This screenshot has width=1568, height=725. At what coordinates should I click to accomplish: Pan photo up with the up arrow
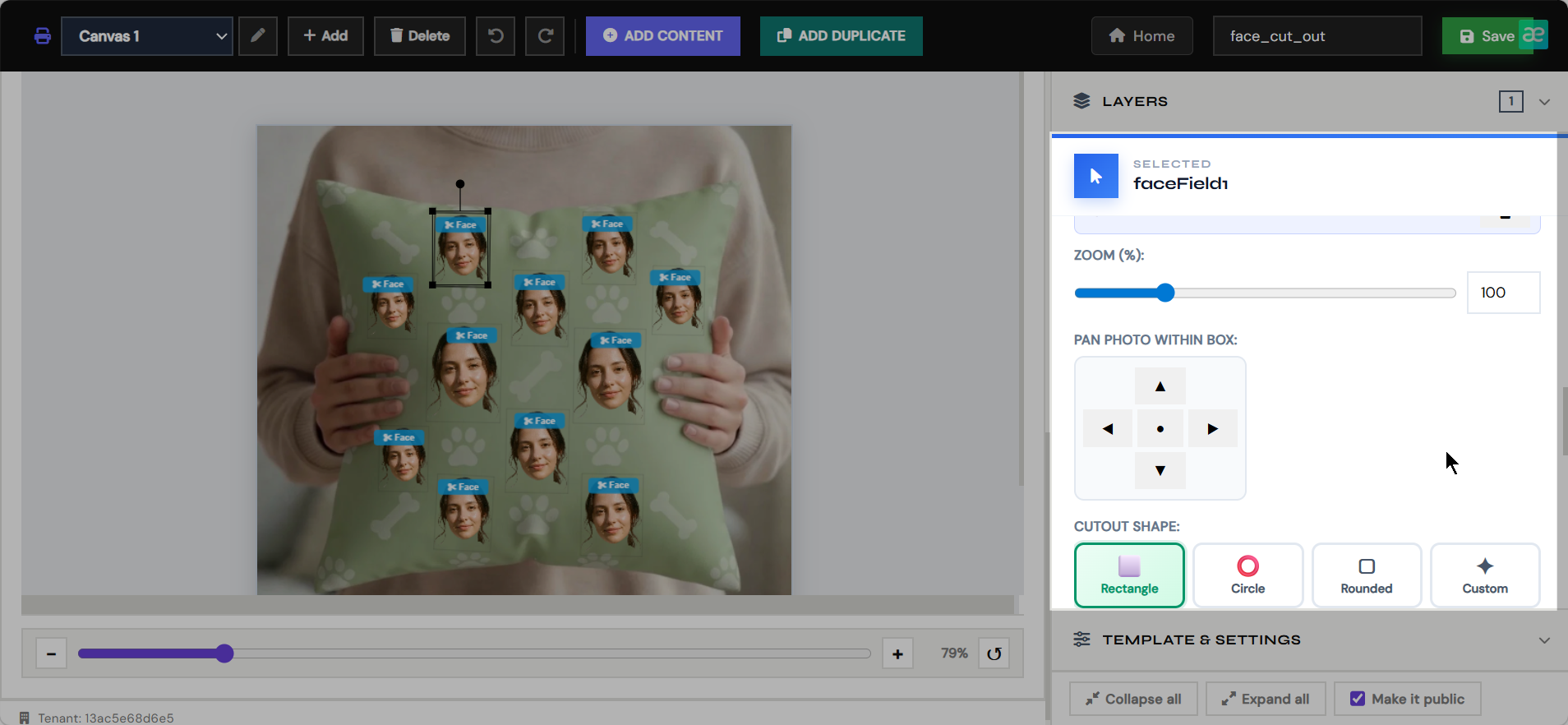(1160, 386)
